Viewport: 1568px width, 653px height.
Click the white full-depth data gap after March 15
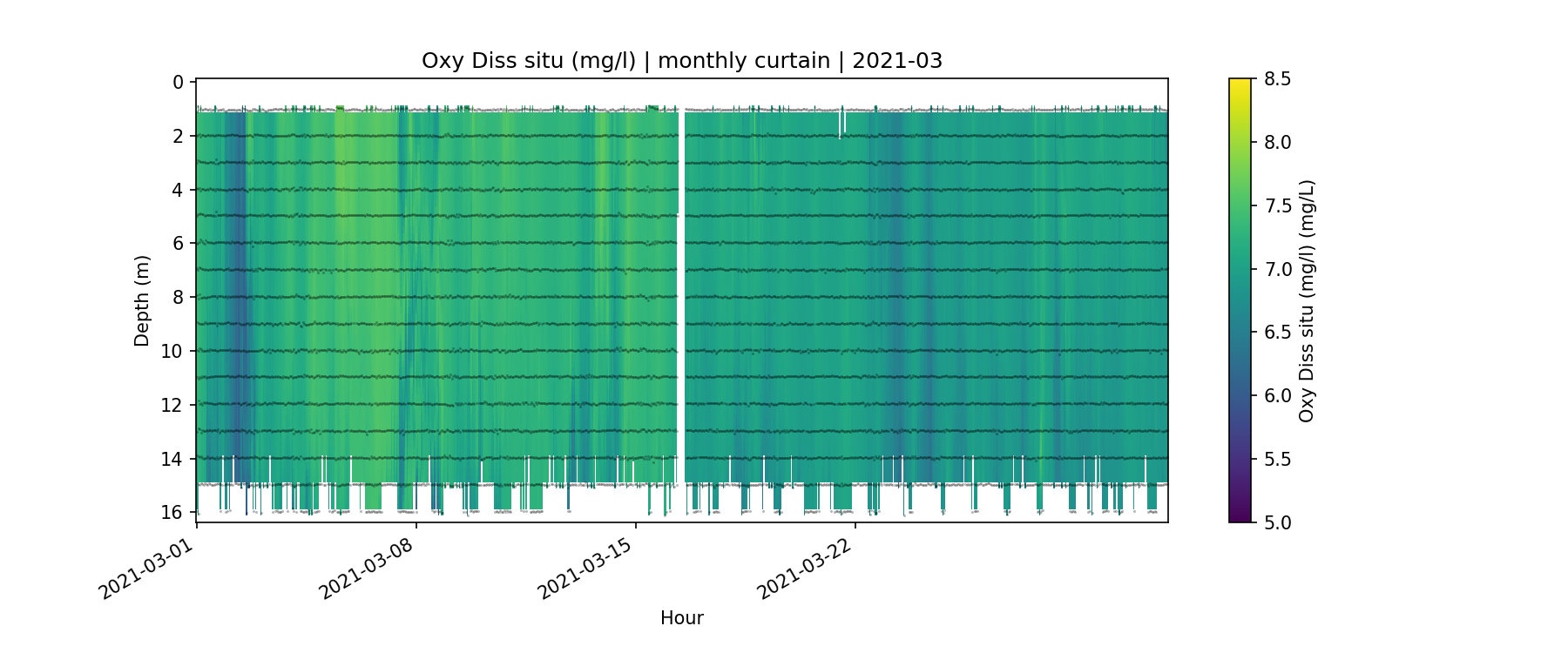click(681, 296)
